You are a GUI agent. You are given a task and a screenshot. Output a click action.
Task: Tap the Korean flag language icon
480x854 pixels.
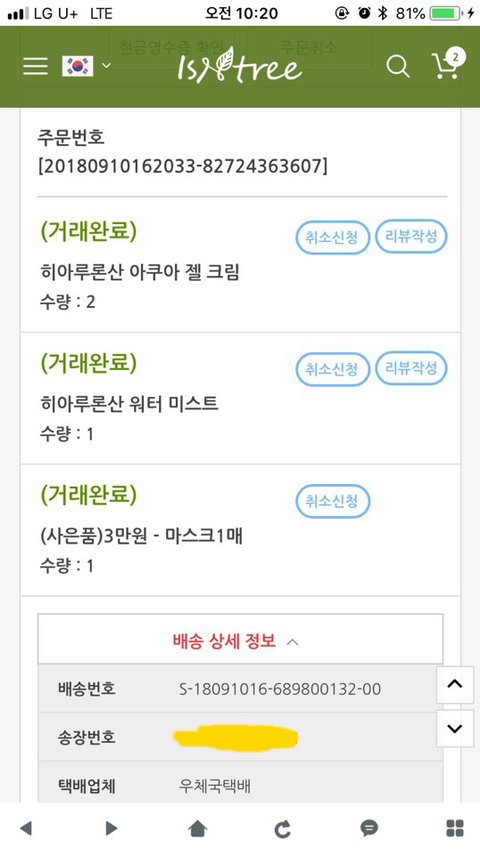pos(77,66)
